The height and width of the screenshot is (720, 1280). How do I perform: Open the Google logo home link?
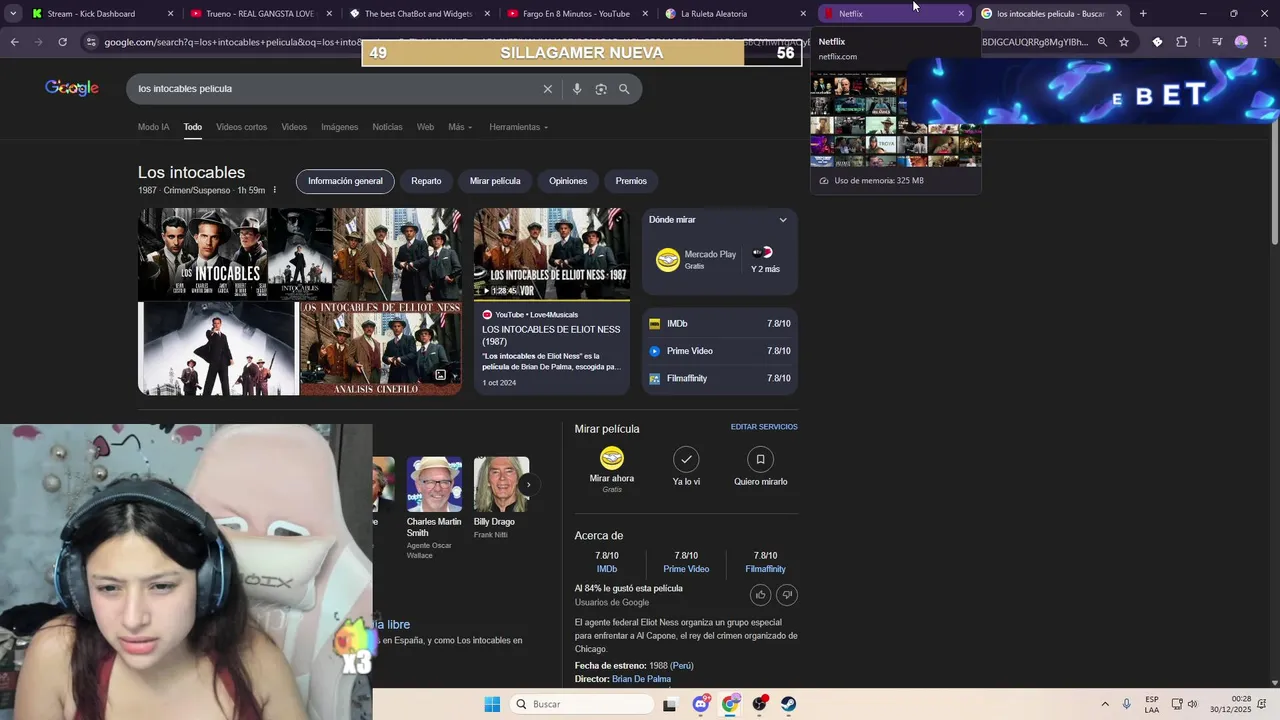coord(72,88)
